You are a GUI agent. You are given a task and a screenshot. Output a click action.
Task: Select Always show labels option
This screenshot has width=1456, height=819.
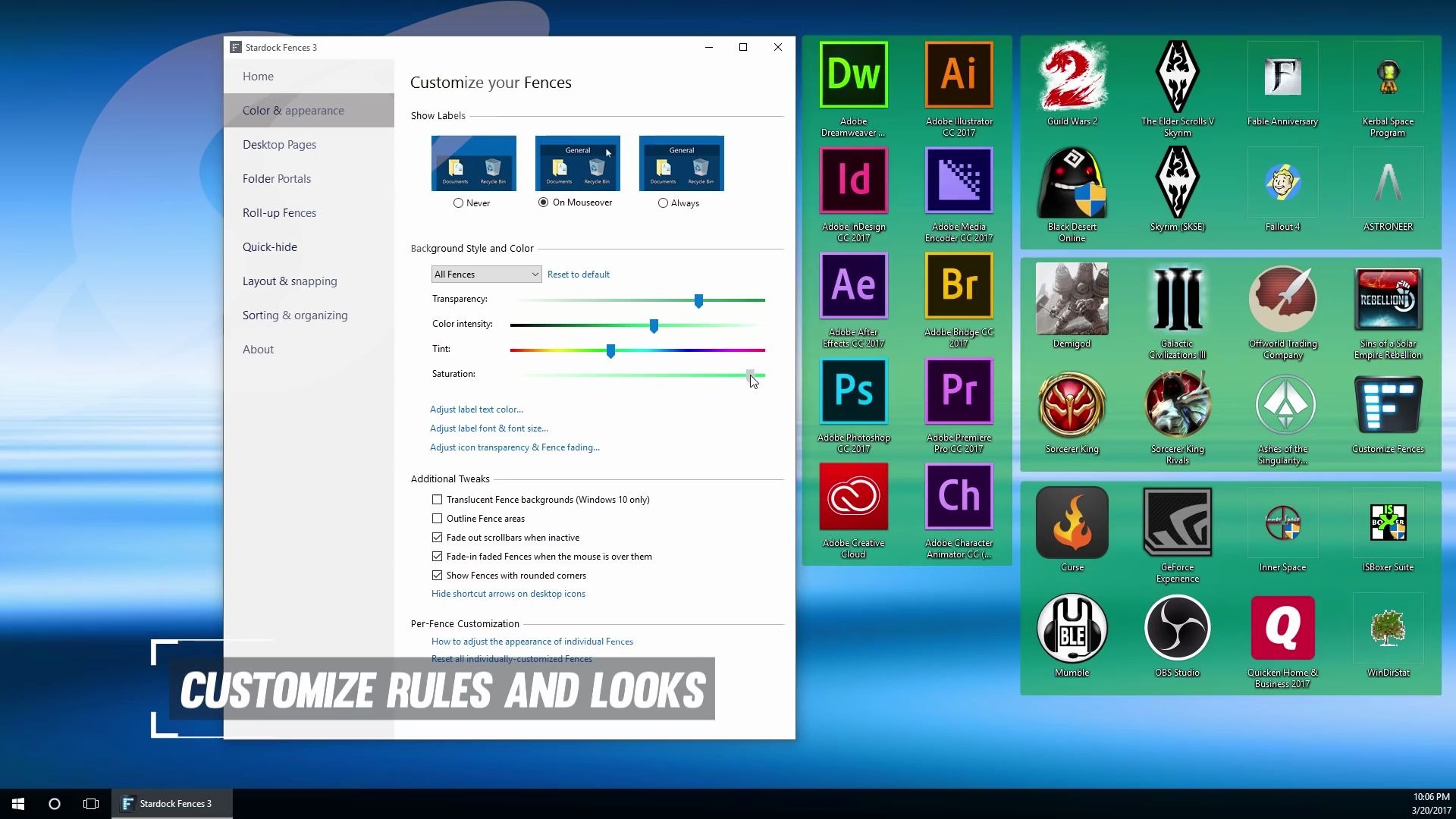tap(663, 203)
